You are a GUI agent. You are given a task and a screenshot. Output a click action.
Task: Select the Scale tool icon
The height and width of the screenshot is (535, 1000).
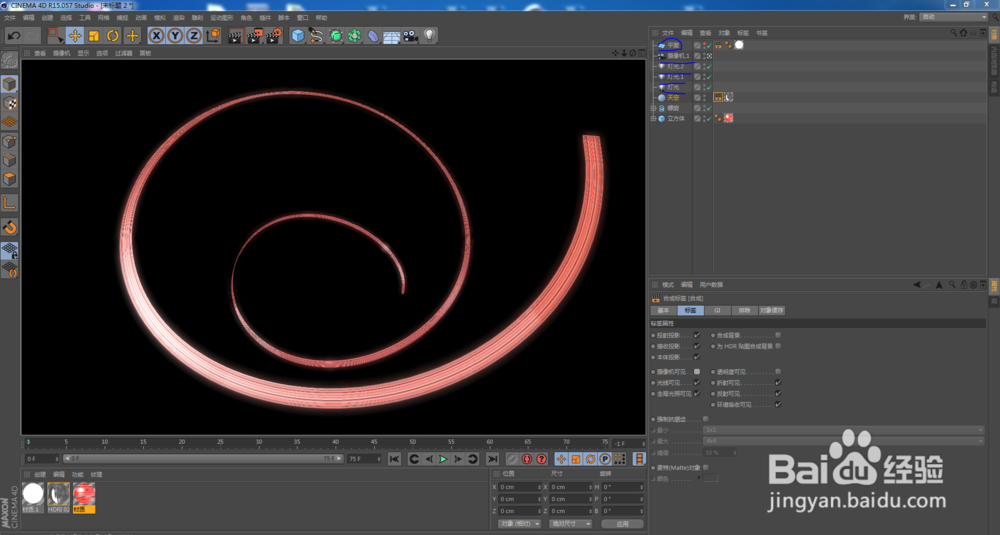[x=94, y=36]
